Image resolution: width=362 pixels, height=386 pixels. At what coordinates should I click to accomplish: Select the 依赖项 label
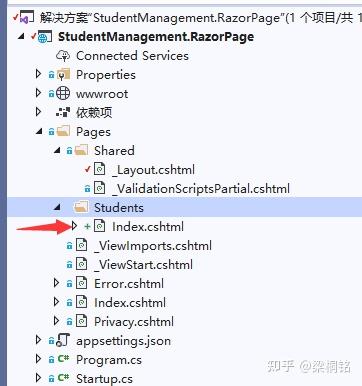(94, 113)
